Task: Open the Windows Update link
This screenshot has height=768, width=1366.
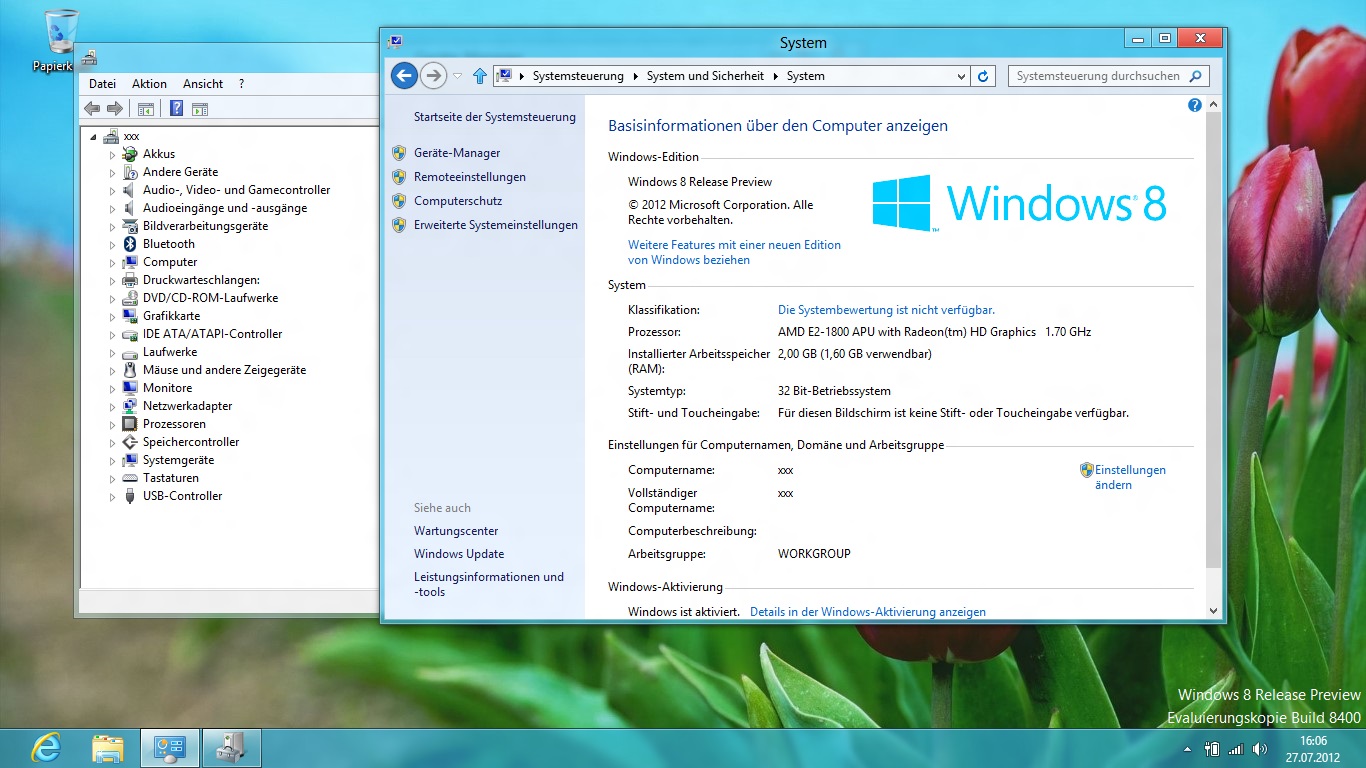Action: pyautogui.click(x=459, y=554)
